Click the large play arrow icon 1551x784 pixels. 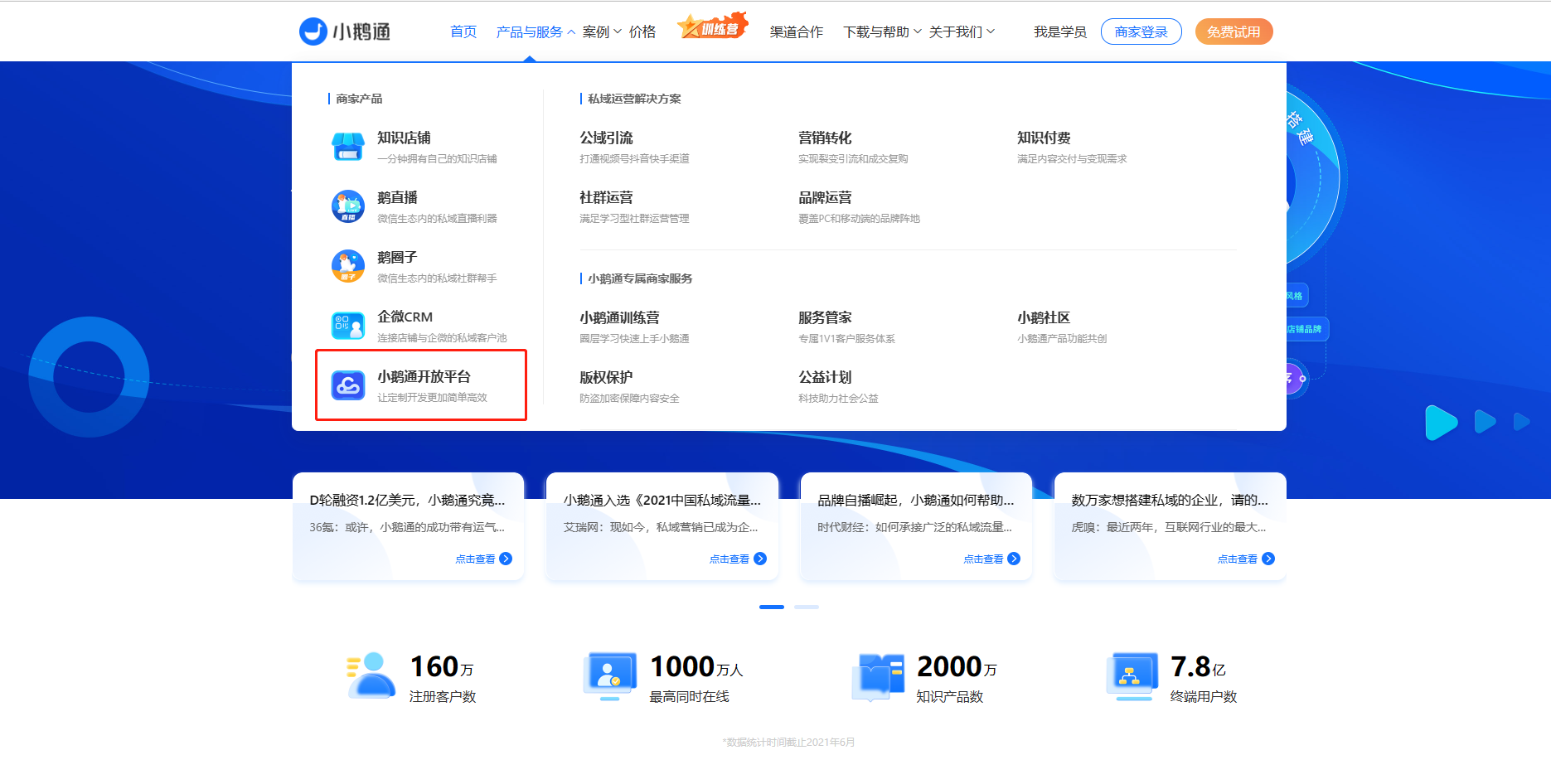tap(1441, 423)
